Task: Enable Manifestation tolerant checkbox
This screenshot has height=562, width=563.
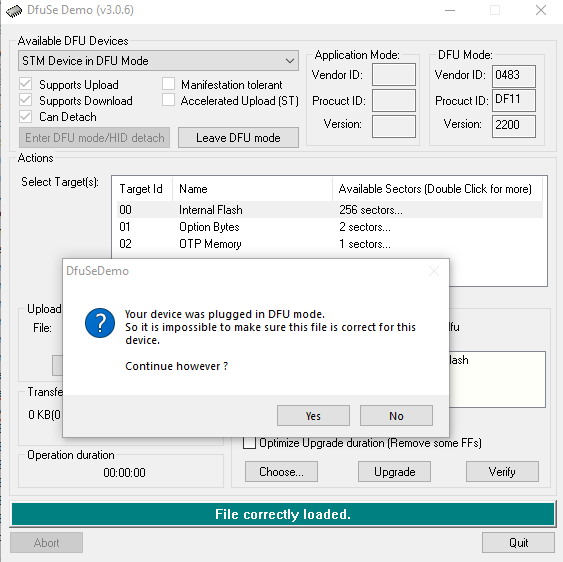Action: point(168,84)
